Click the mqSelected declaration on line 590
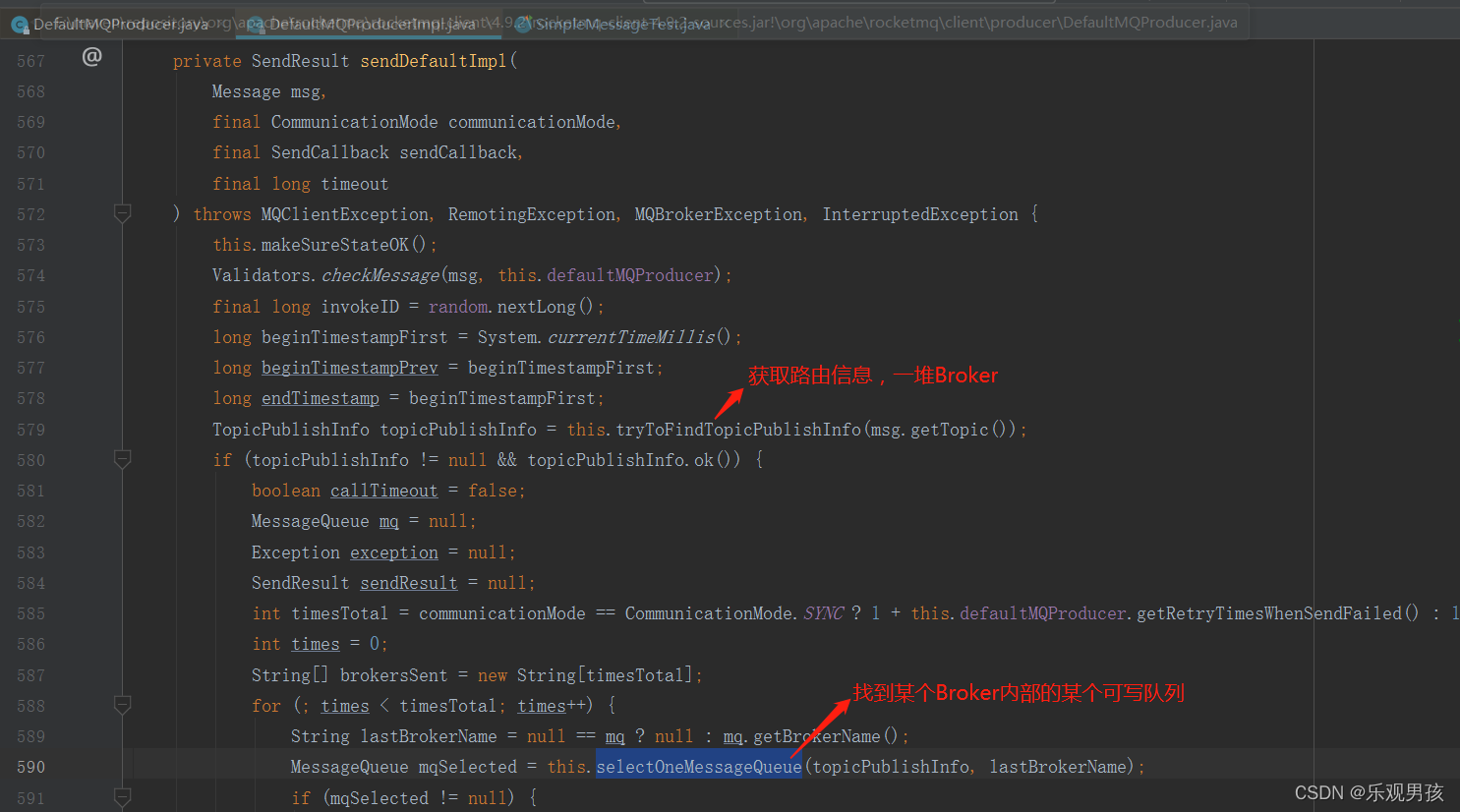The height and width of the screenshot is (812, 1460). pos(468,767)
